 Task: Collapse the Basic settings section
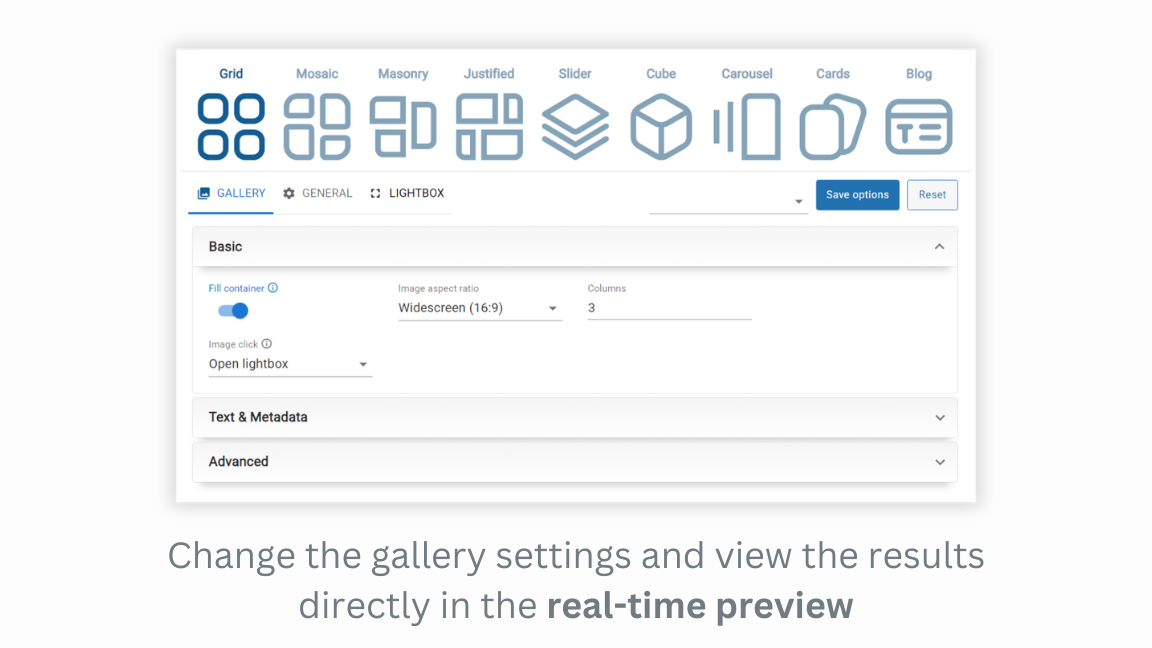click(x=939, y=246)
